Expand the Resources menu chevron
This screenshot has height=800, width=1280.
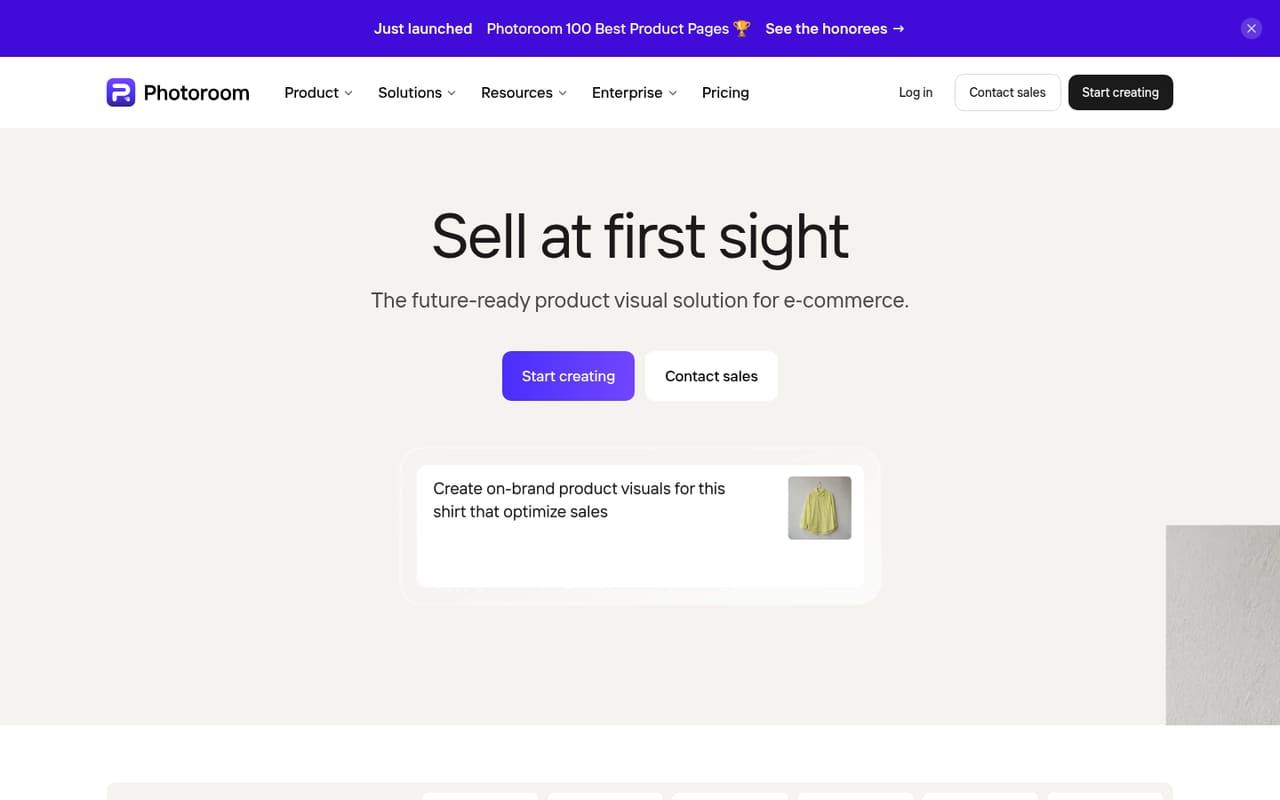click(x=563, y=93)
